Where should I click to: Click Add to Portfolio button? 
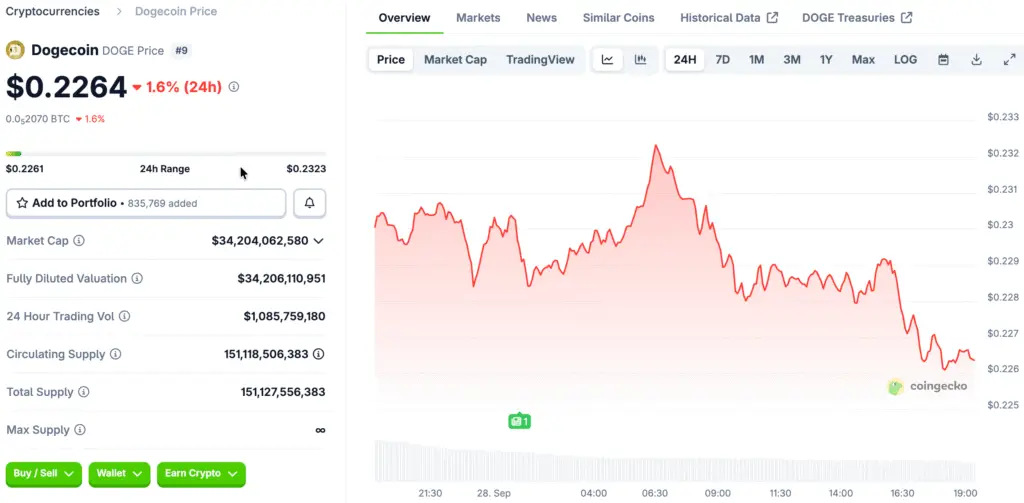(146, 203)
